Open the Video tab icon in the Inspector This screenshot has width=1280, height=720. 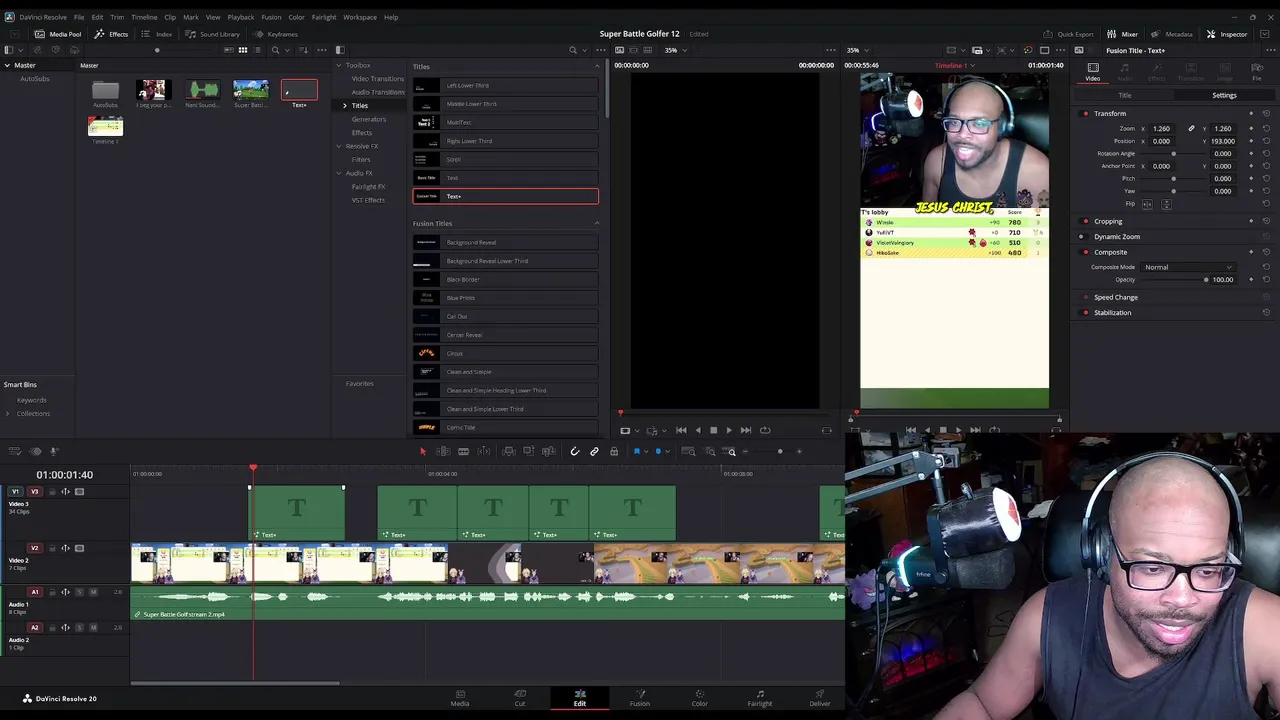pos(1093,70)
